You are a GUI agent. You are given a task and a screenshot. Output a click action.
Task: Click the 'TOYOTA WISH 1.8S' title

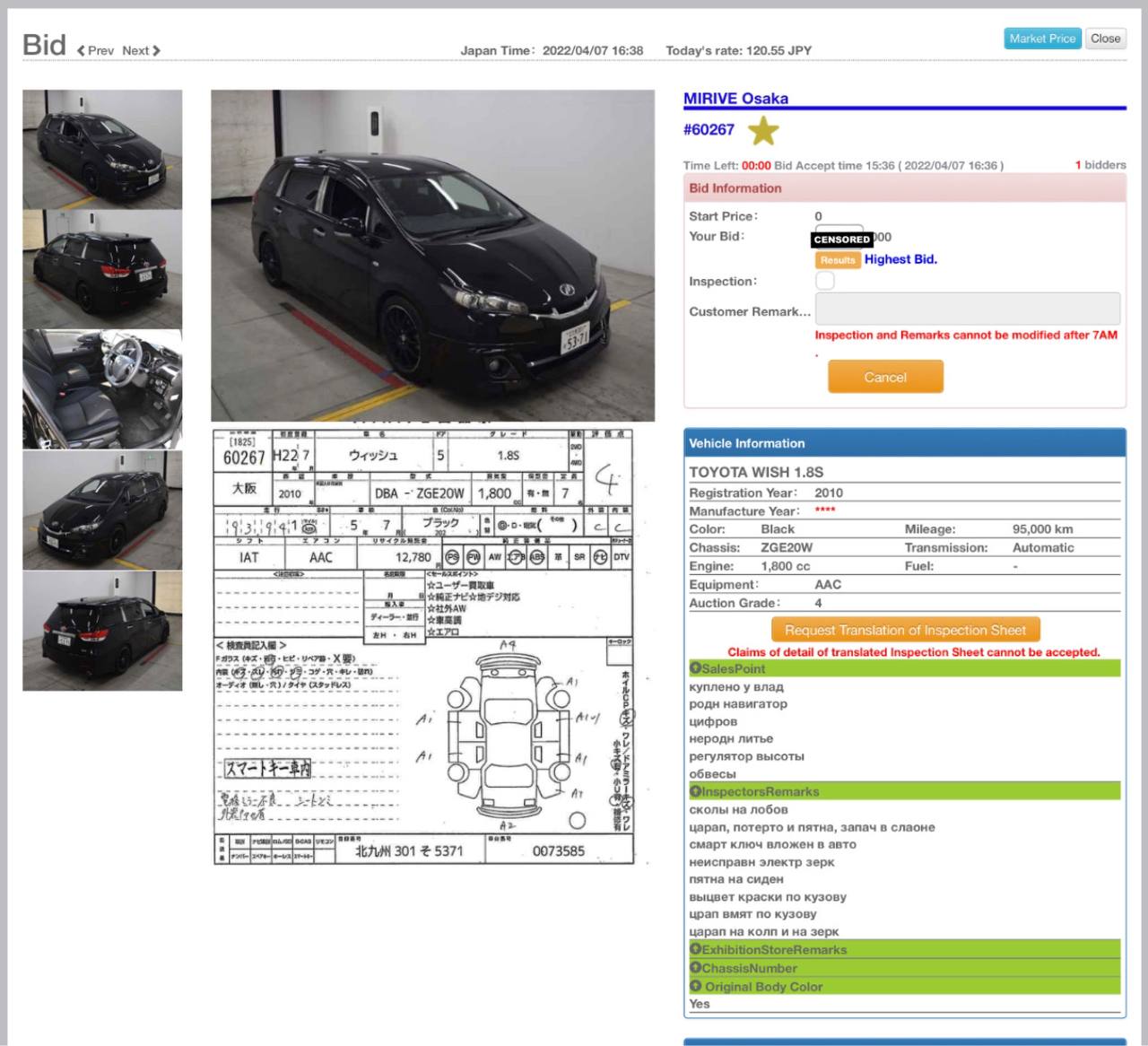756,472
